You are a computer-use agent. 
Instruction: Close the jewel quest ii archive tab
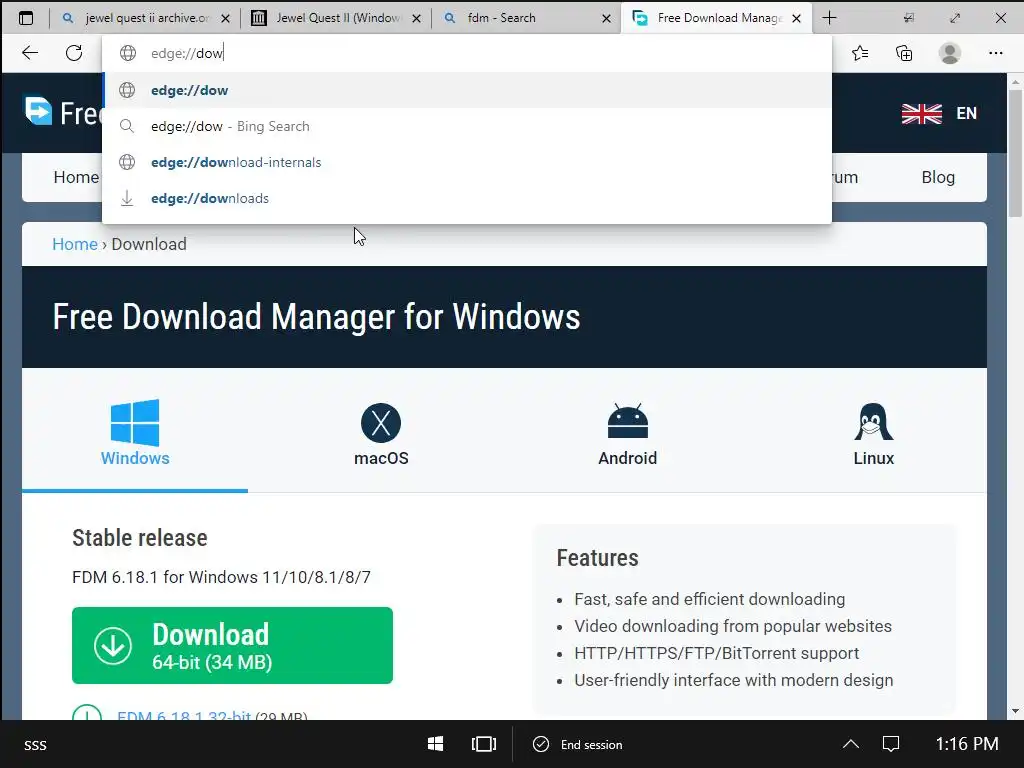pyautogui.click(x=225, y=18)
